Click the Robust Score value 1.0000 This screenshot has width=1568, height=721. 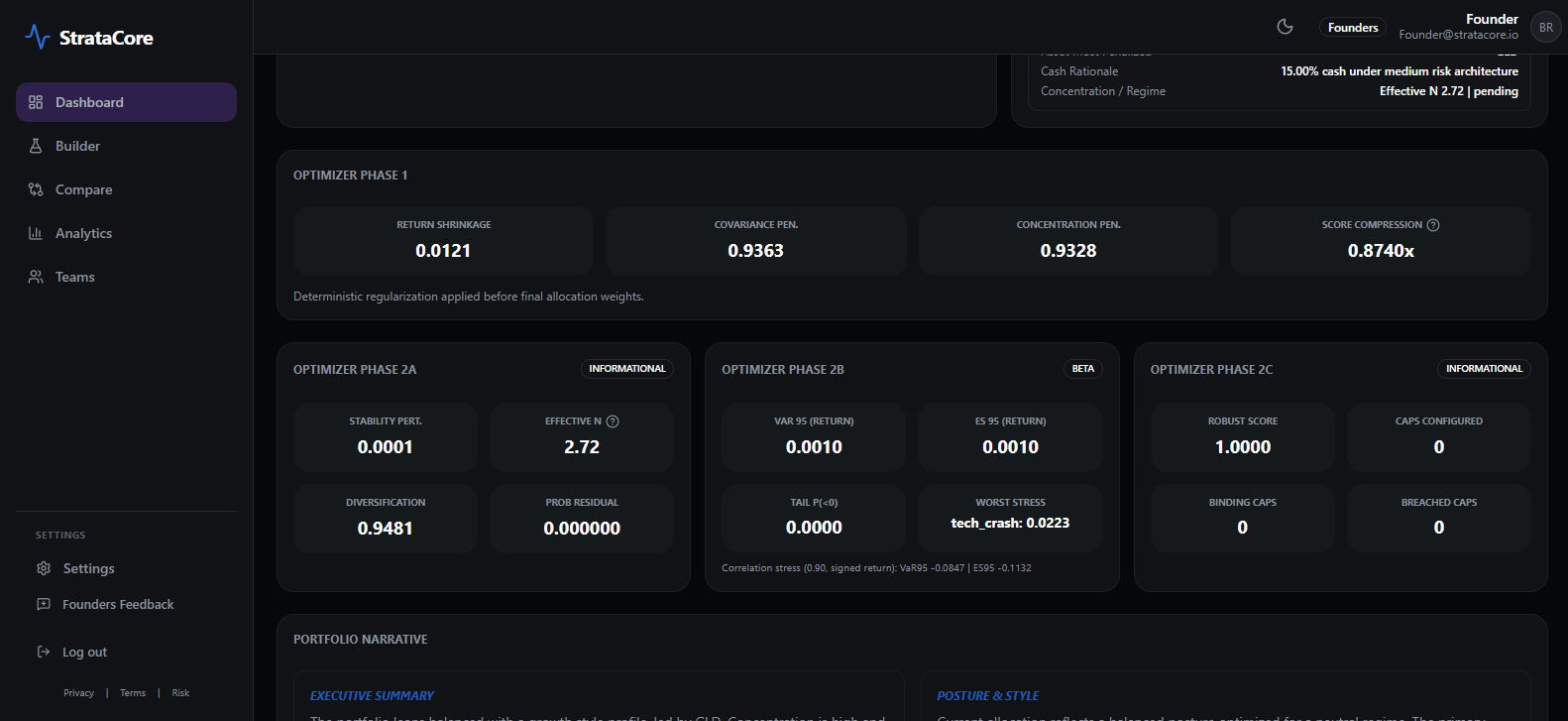[x=1243, y=447]
